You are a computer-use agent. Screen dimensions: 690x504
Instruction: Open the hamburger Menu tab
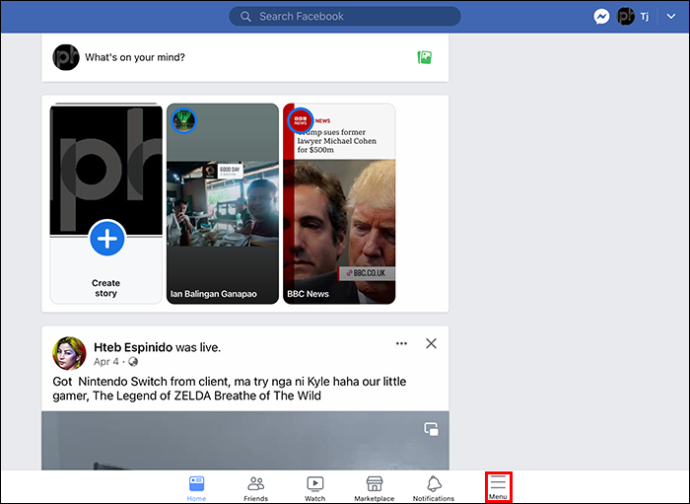coord(498,487)
